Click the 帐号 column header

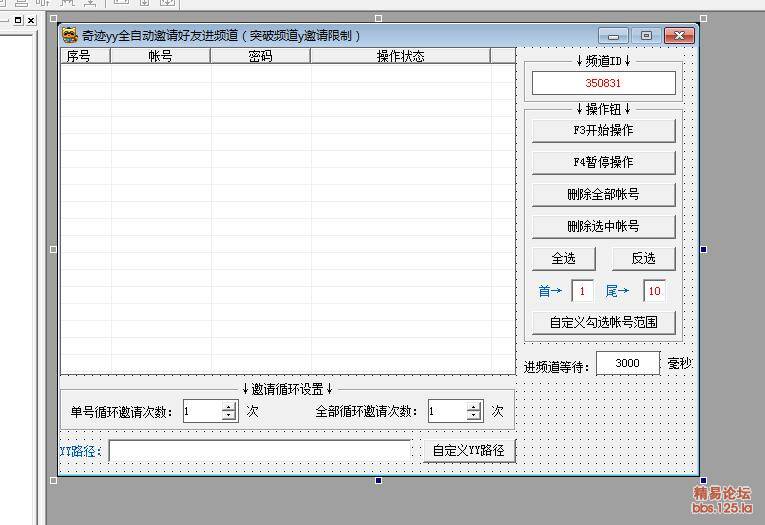click(x=160, y=56)
